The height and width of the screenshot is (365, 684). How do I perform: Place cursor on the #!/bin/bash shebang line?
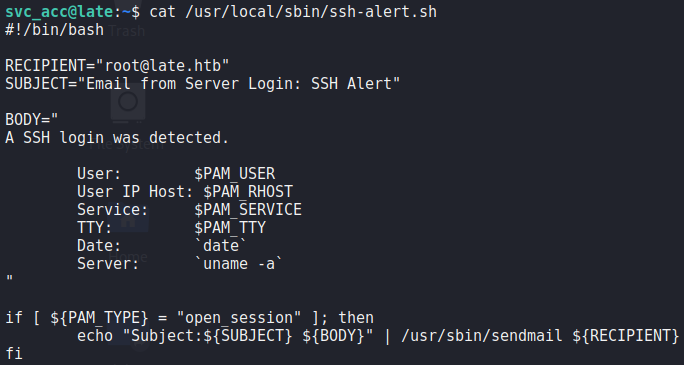point(55,30)
